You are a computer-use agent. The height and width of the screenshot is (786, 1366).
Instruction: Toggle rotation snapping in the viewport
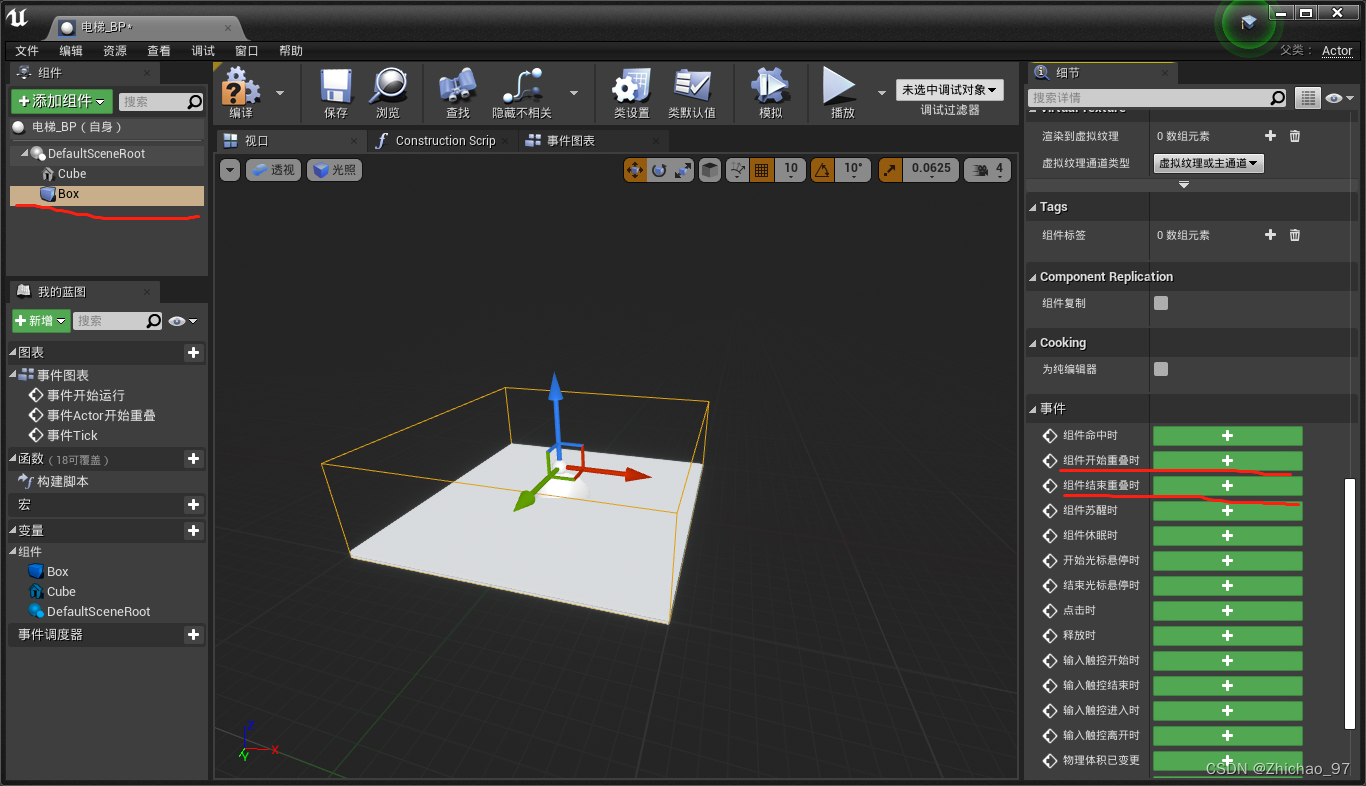tap(822, 170)
